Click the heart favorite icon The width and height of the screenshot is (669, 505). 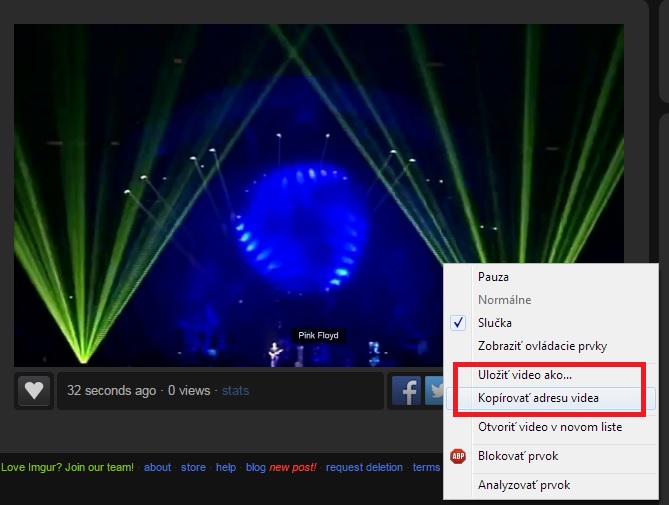click(x=34, y=390)
